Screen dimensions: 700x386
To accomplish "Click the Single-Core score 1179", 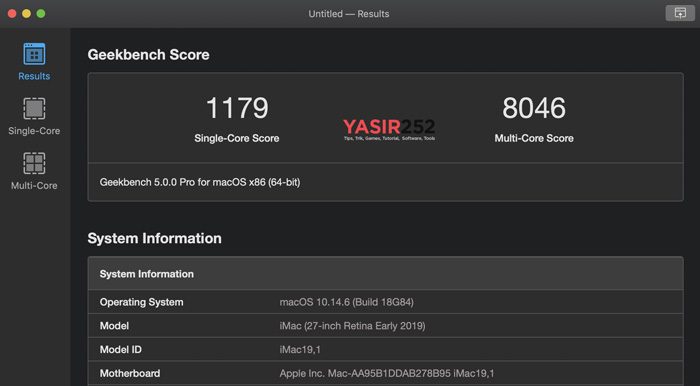I will pos(237,108).
